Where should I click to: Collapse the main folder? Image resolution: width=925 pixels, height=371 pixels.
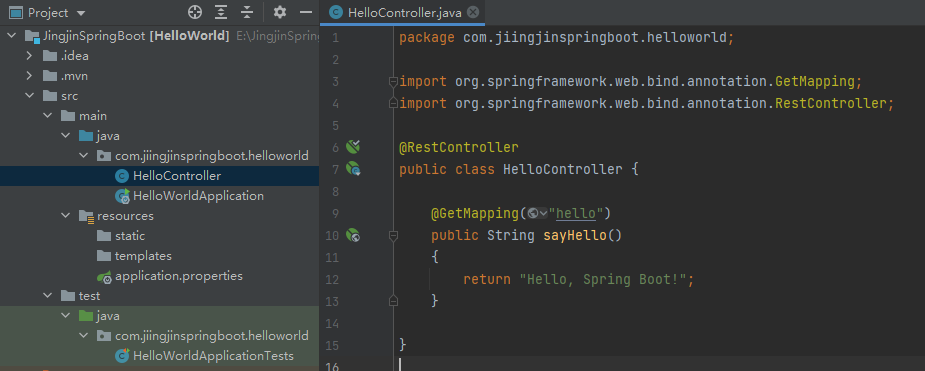(x=47, y=116)
